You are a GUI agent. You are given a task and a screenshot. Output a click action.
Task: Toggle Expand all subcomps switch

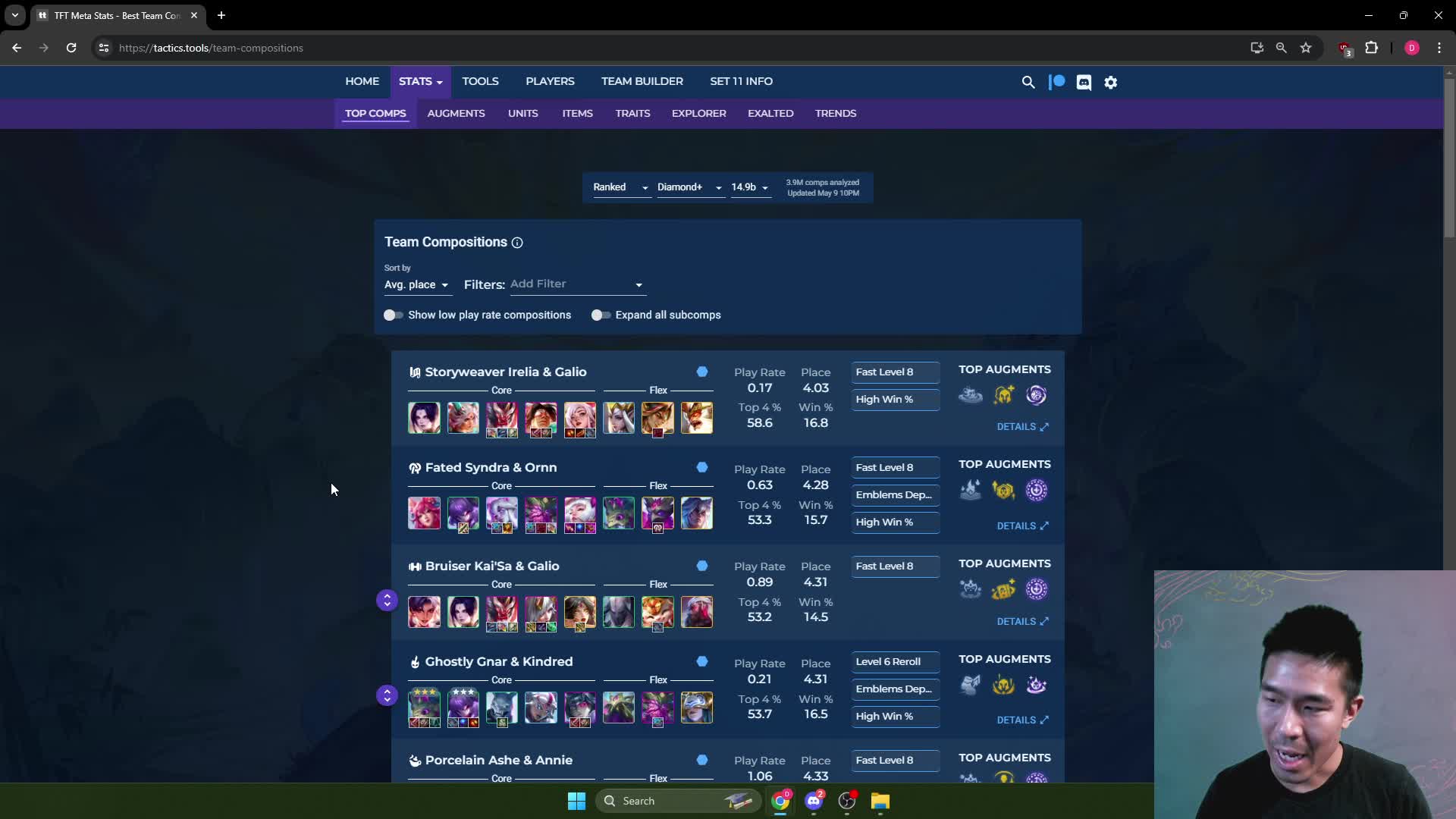coord(601,315)
